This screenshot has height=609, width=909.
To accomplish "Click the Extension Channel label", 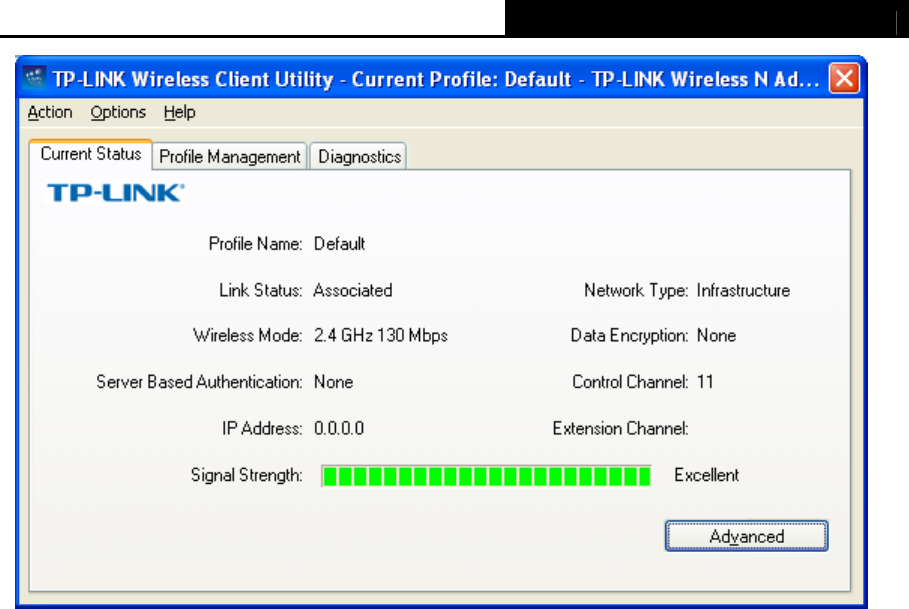I will coord(620,428).
